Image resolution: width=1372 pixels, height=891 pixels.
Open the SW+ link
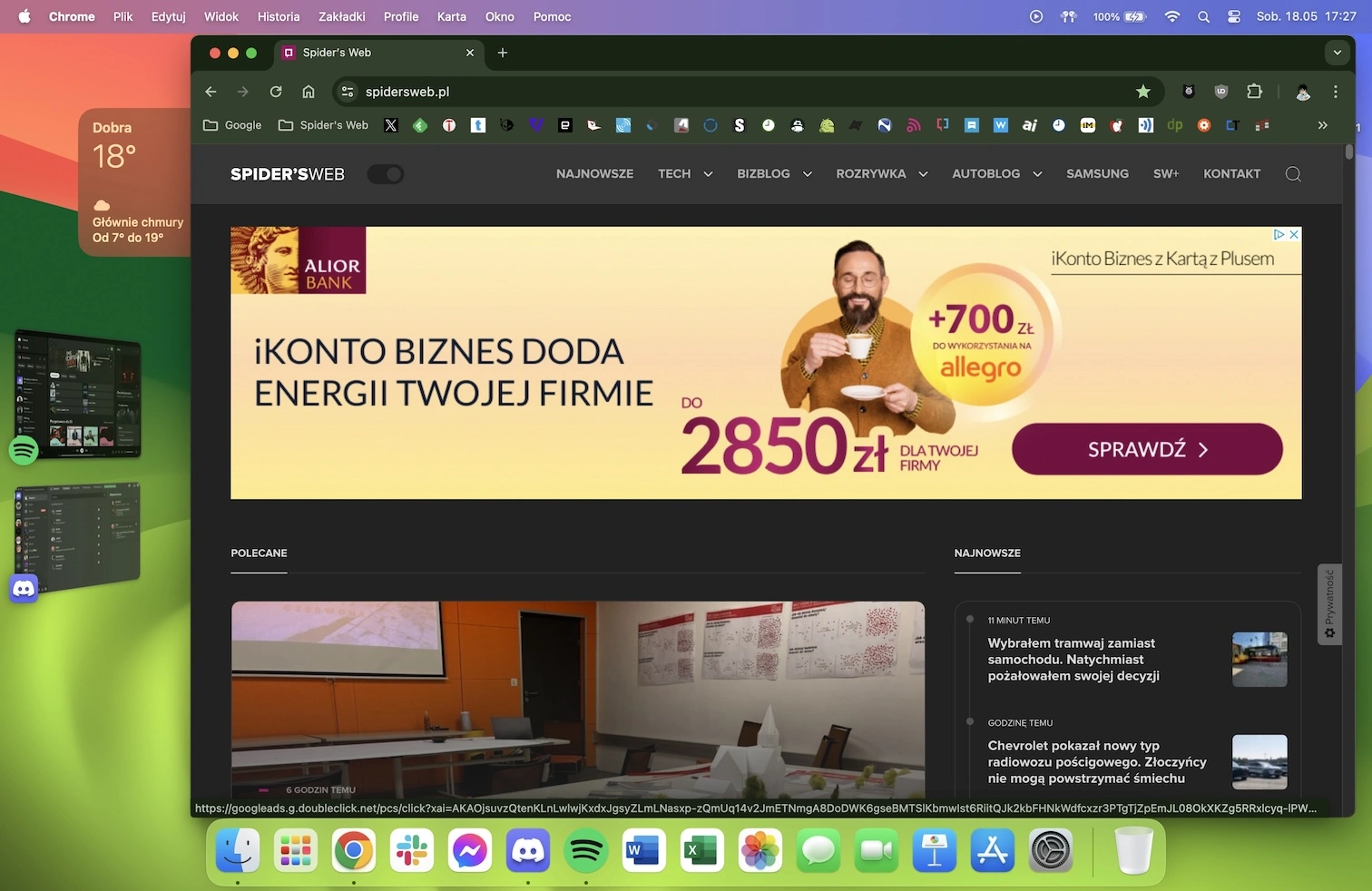[1166, 174]
